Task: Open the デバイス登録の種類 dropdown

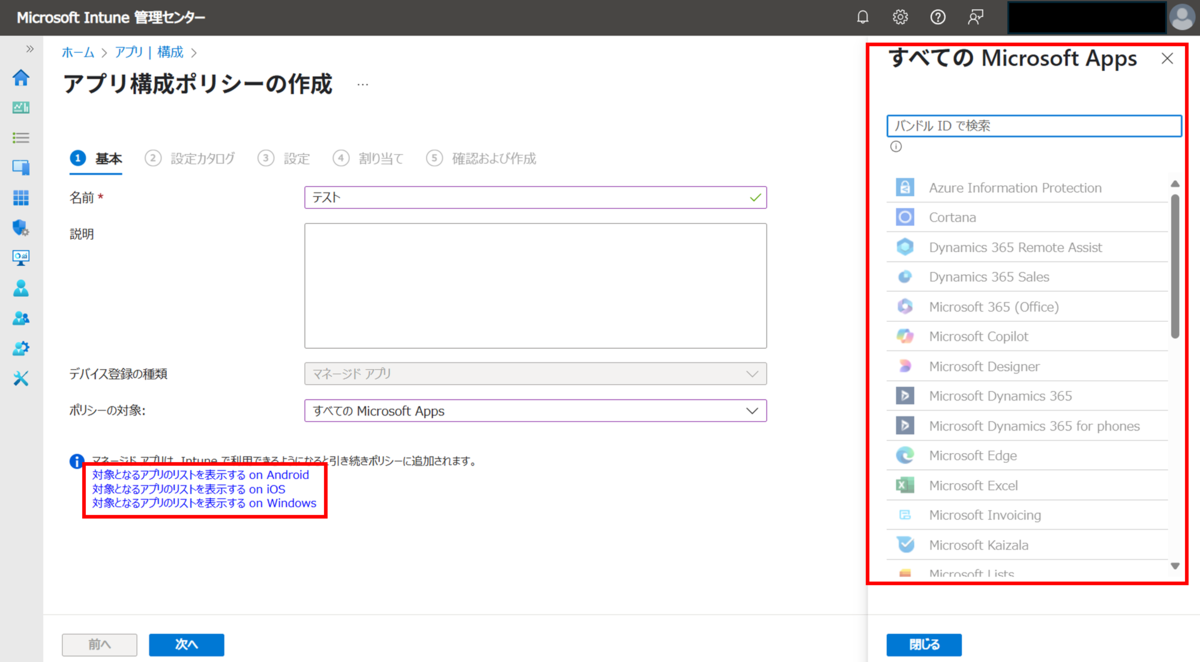Action: coord(535,374)
